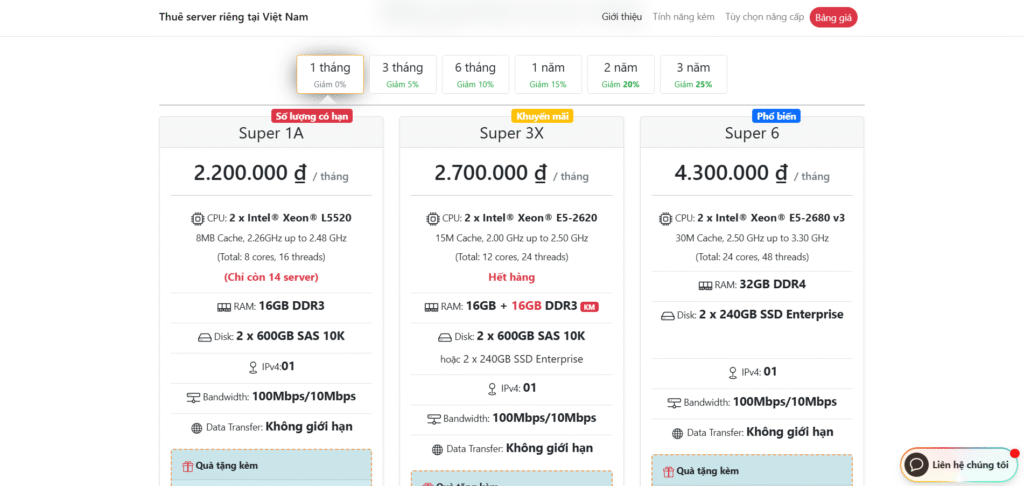Click the CPU chip icon in Super 1A
Image resolution: width=1024 pixels, height=486 pixels.
pos(197,218)
